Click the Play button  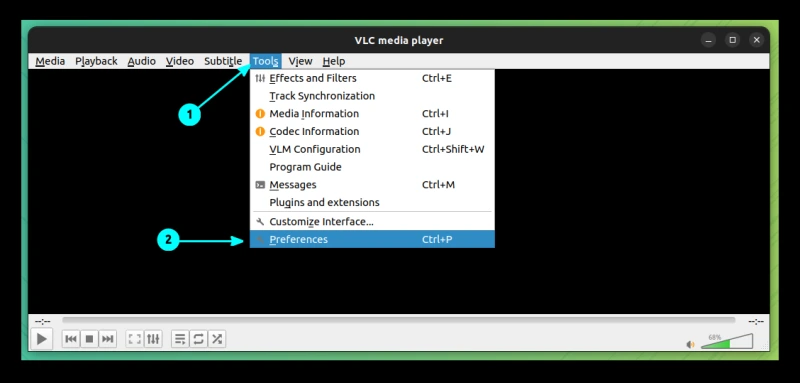pos(42,339)
